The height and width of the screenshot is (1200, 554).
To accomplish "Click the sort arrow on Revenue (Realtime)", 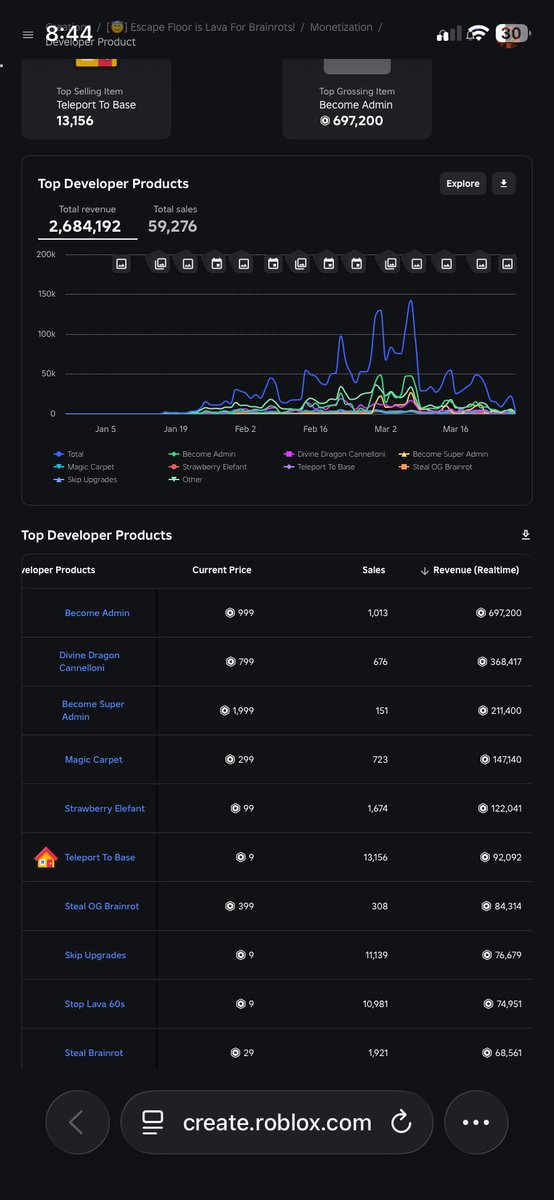I will pos(424,570).
